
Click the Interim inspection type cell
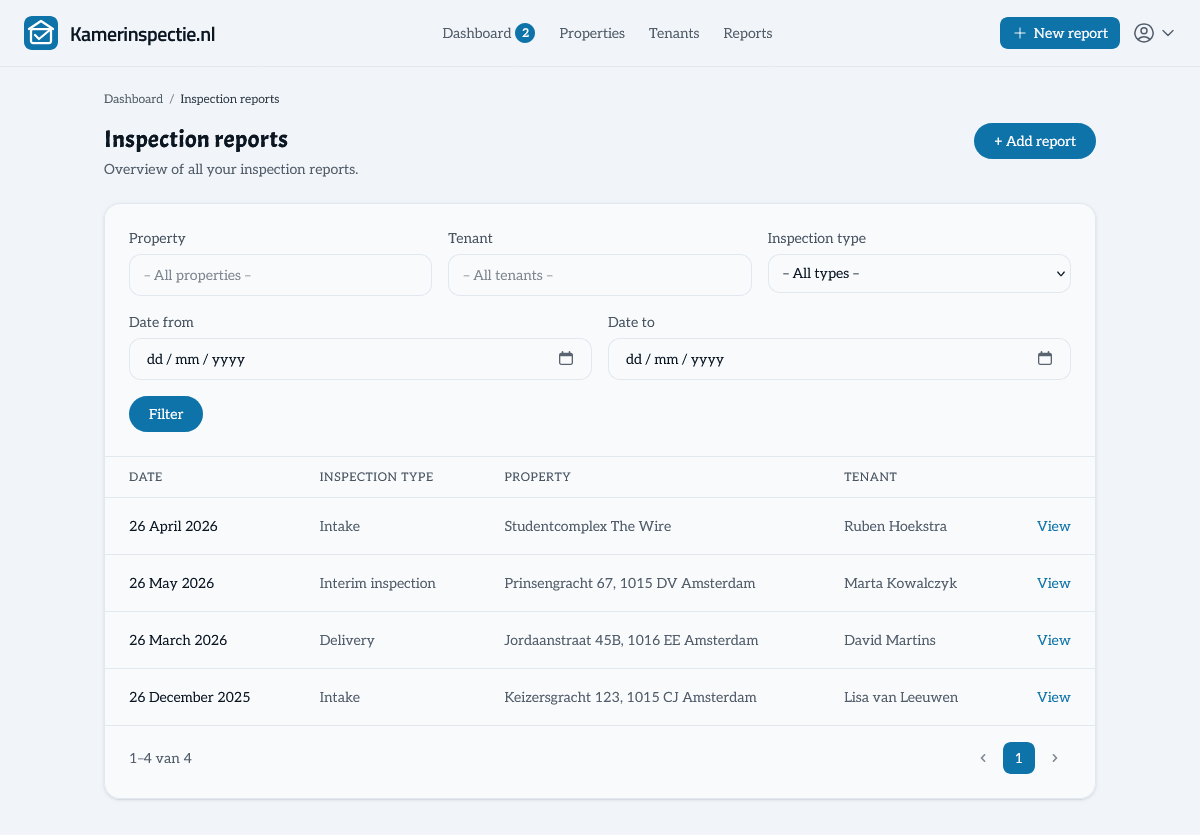pyautogui.click(x=377, y=583)
